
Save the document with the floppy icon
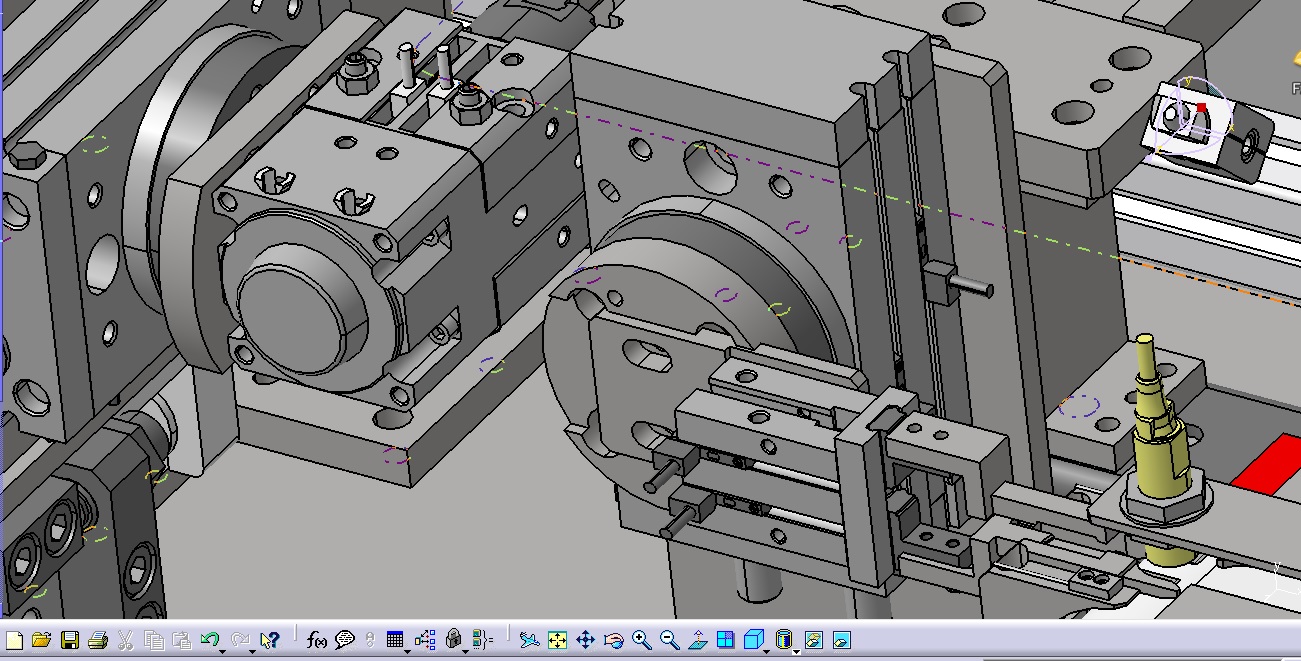point(70,640)
